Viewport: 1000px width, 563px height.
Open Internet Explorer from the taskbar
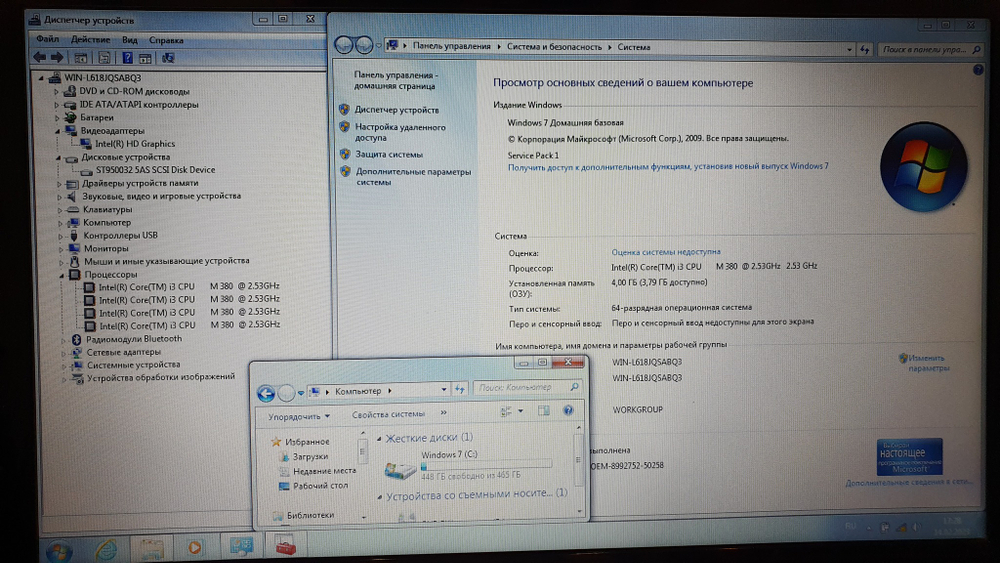pos(106,549)
